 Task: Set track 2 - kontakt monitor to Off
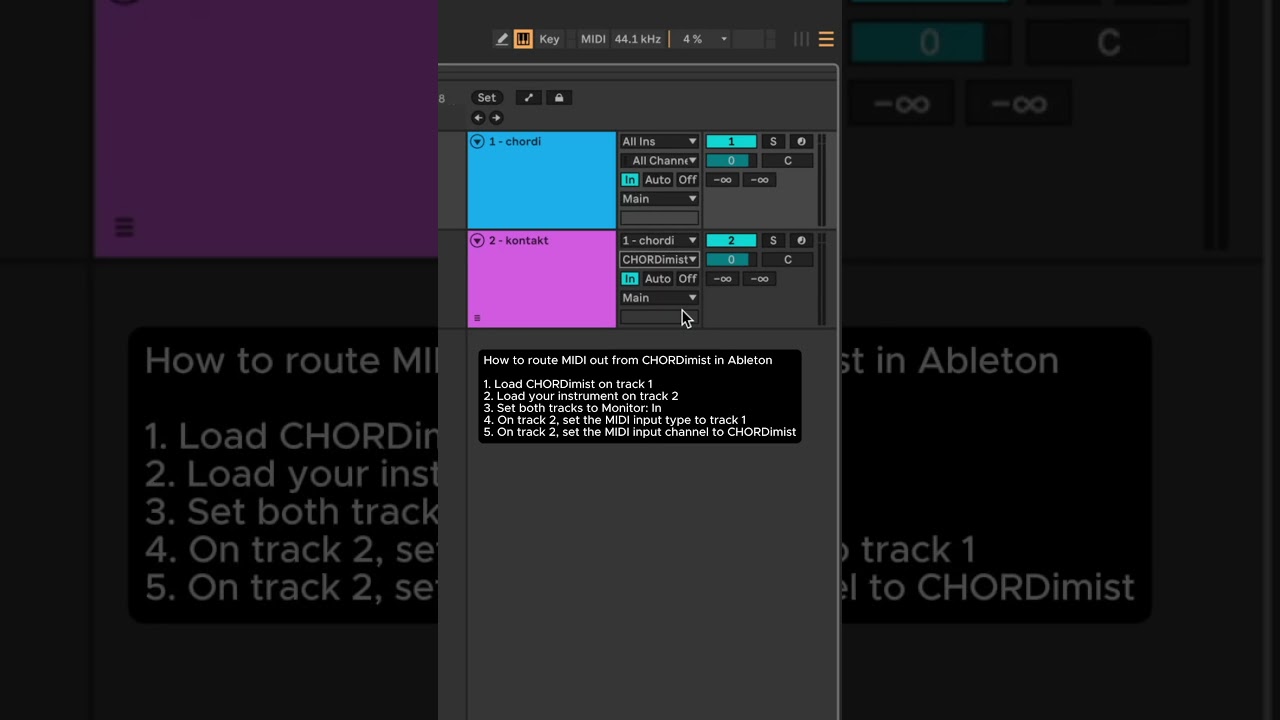coord(688,279)
